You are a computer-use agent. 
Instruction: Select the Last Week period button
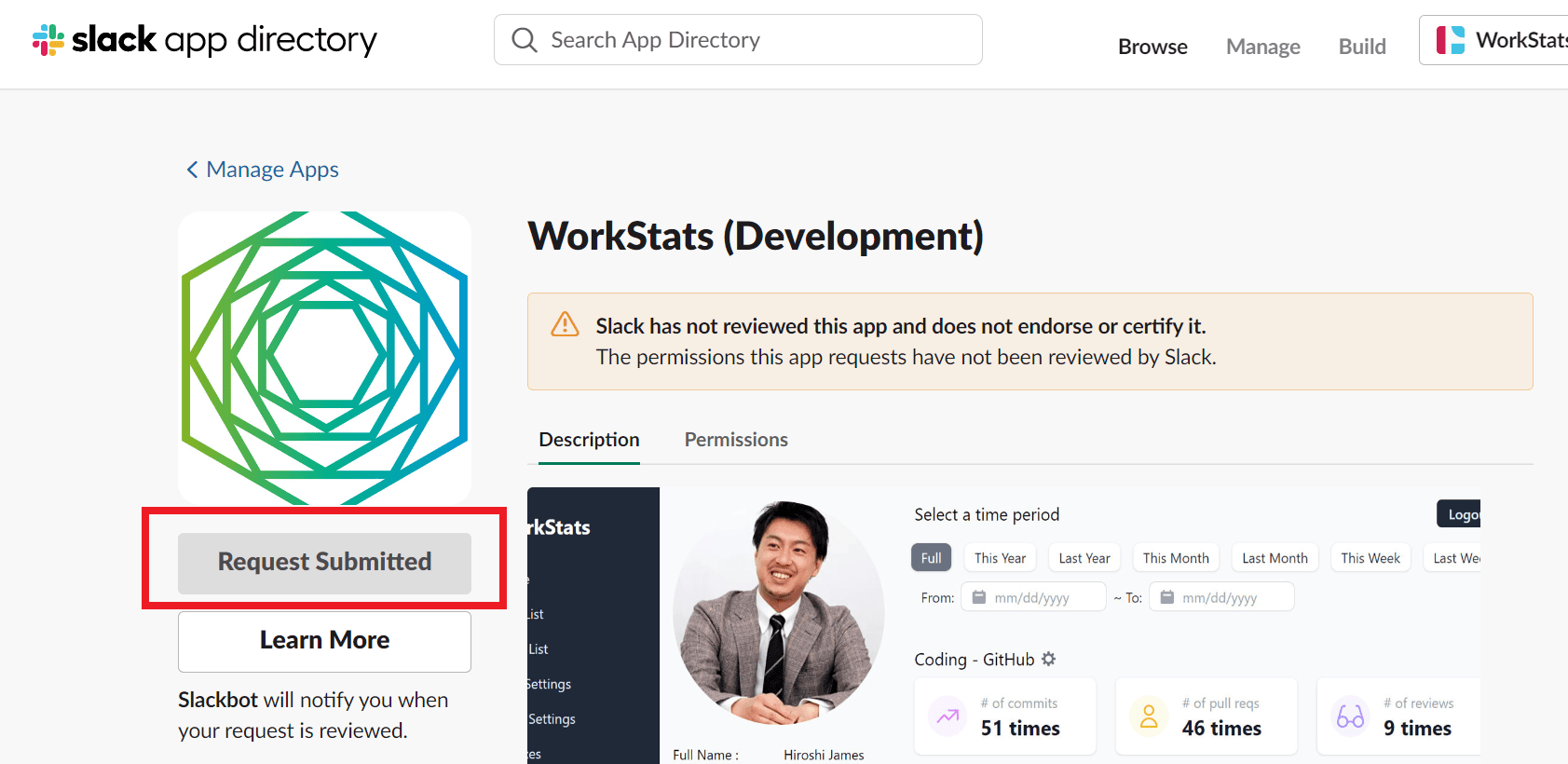click(1452, 557)
